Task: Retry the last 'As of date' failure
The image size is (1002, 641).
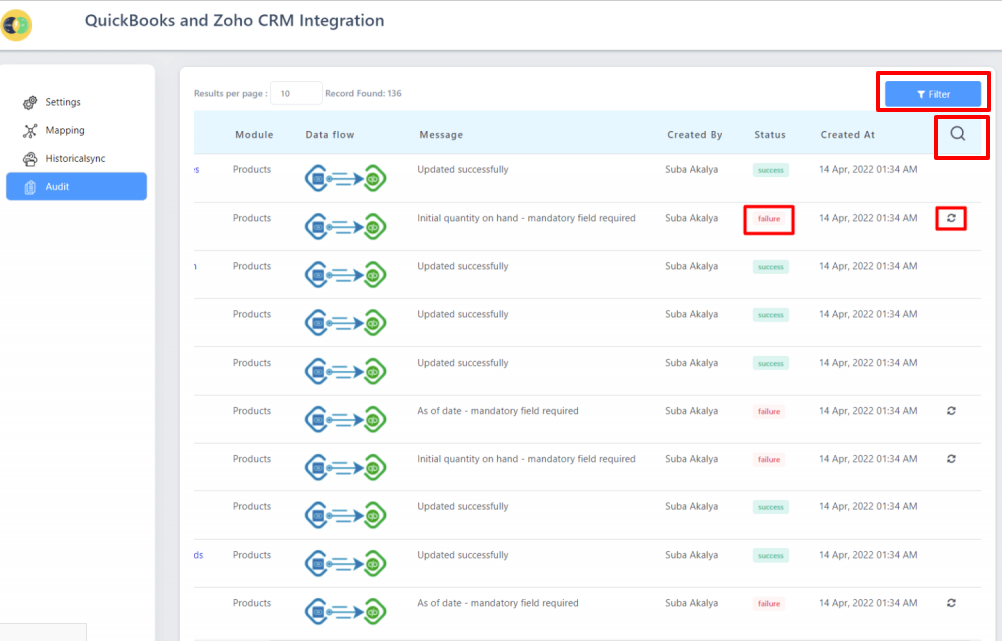Action: pyautogui.click(x=951, y=603)
